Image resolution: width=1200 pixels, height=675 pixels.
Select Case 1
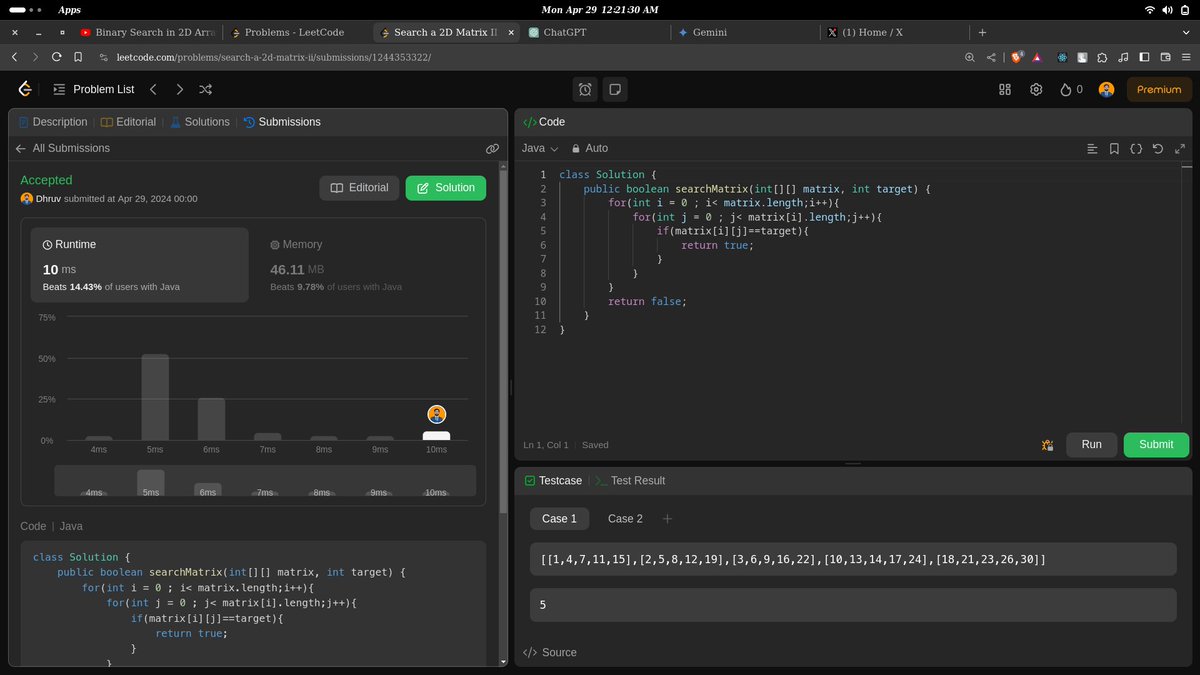click(559, 519)
